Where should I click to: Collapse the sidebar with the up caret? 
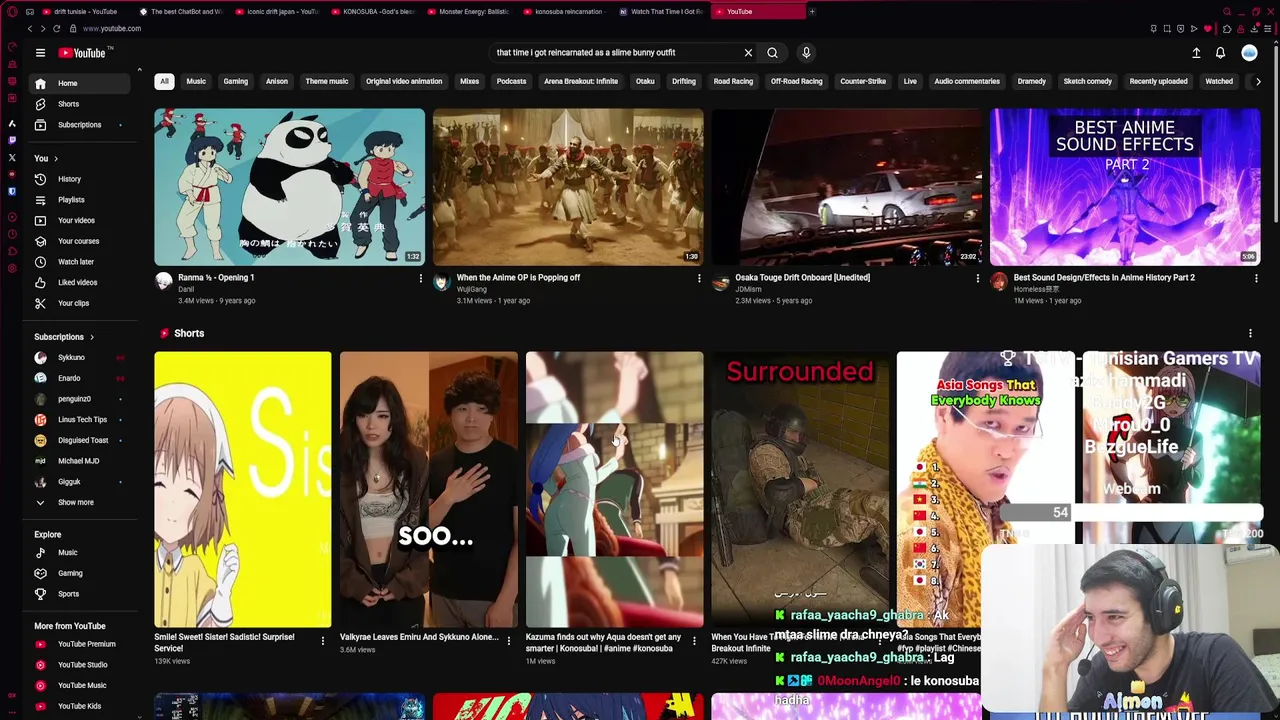(139, 71)
